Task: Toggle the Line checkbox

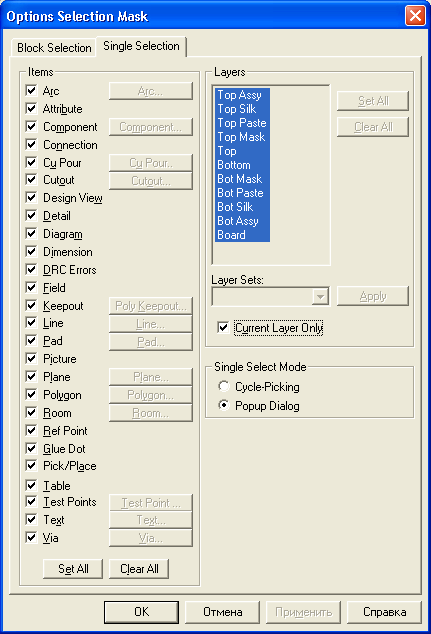Action: tap(31, 322)
